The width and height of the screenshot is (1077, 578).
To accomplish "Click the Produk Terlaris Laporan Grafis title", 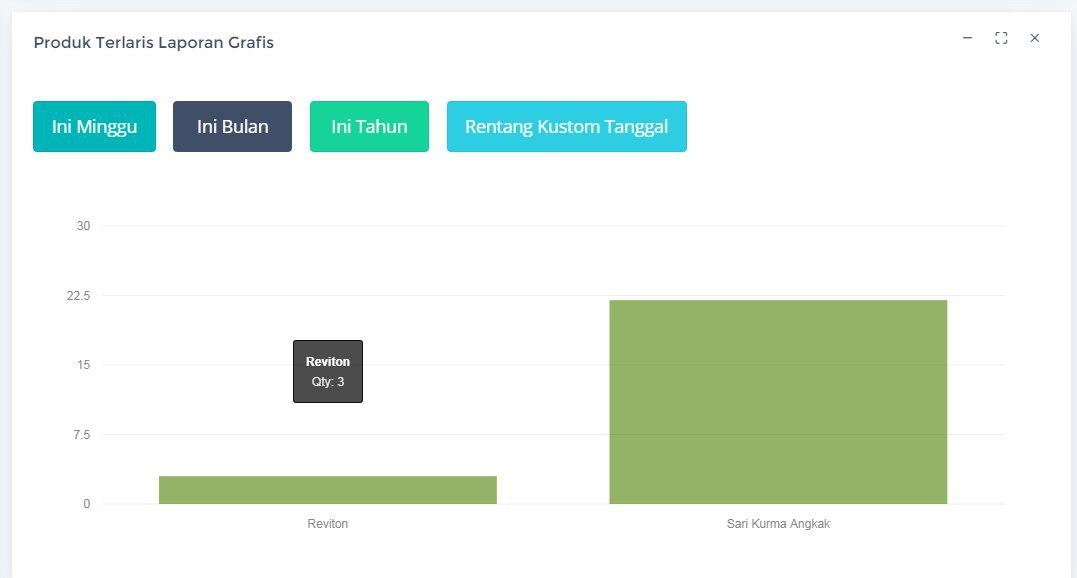I will coord(154,43).
